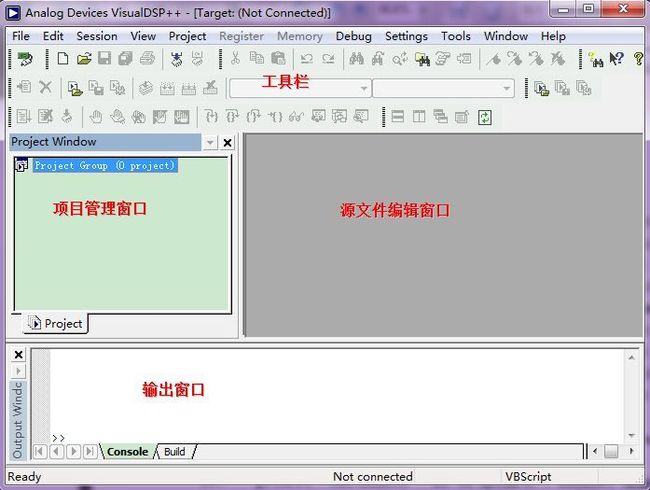
Task: Open the File menu
Action: (x=21, y=36)
